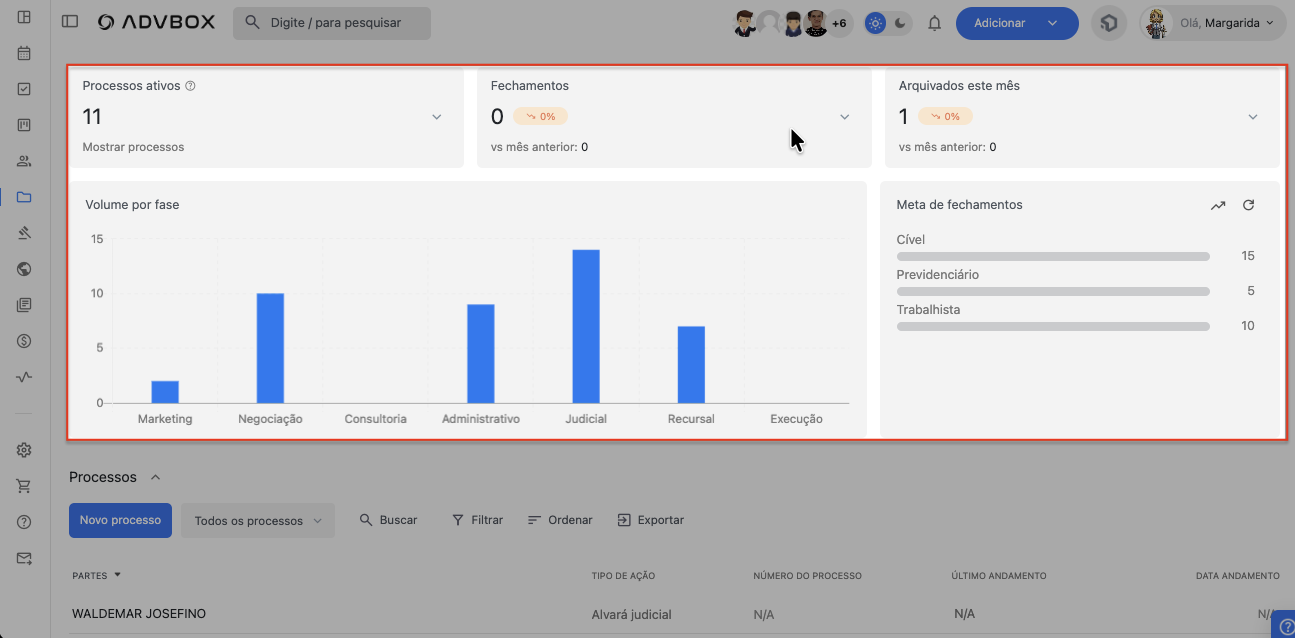Open the financial dollar icon in sidebar
This screenshot has height=638, width=1295.
[x=24, y=341]
